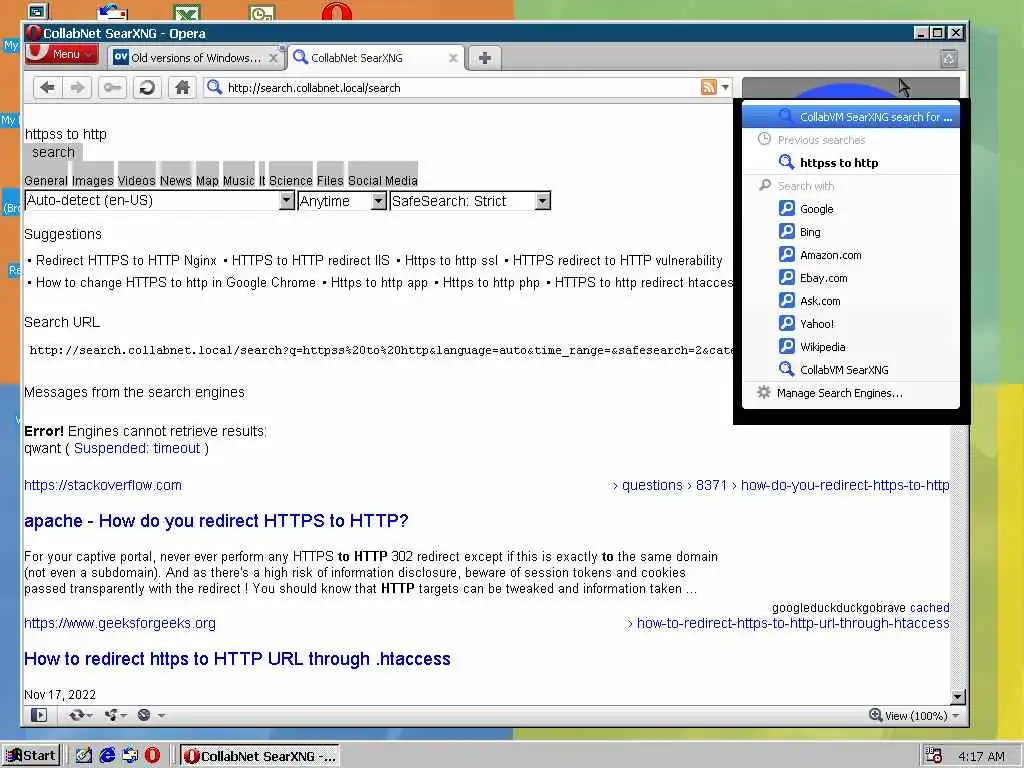Open Manage Search Engines gear entry
The width and height of the screenshot is (1024, 768).
coord(851,393)
